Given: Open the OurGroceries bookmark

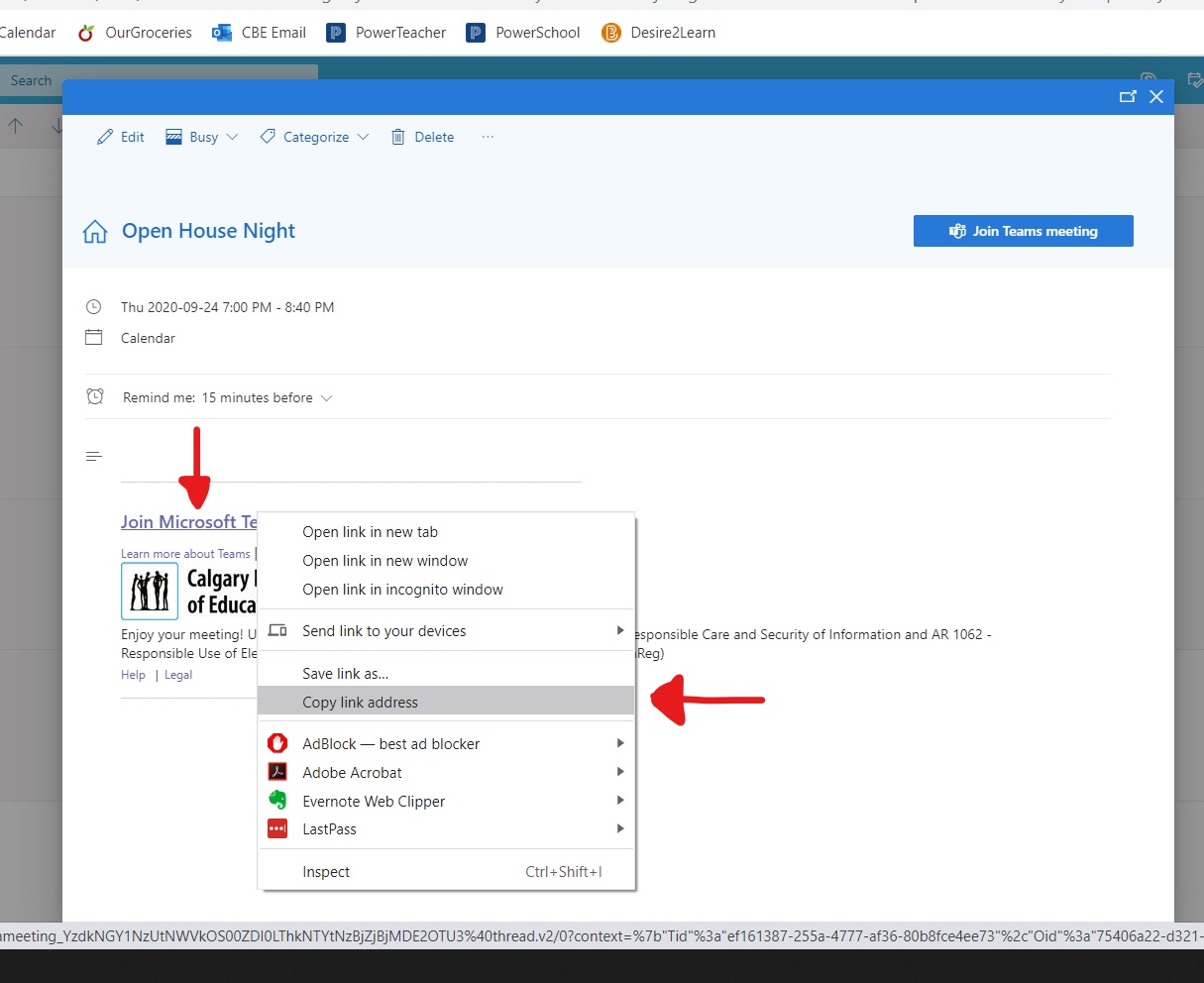Looking at the screenshot, I should point(135,33).
